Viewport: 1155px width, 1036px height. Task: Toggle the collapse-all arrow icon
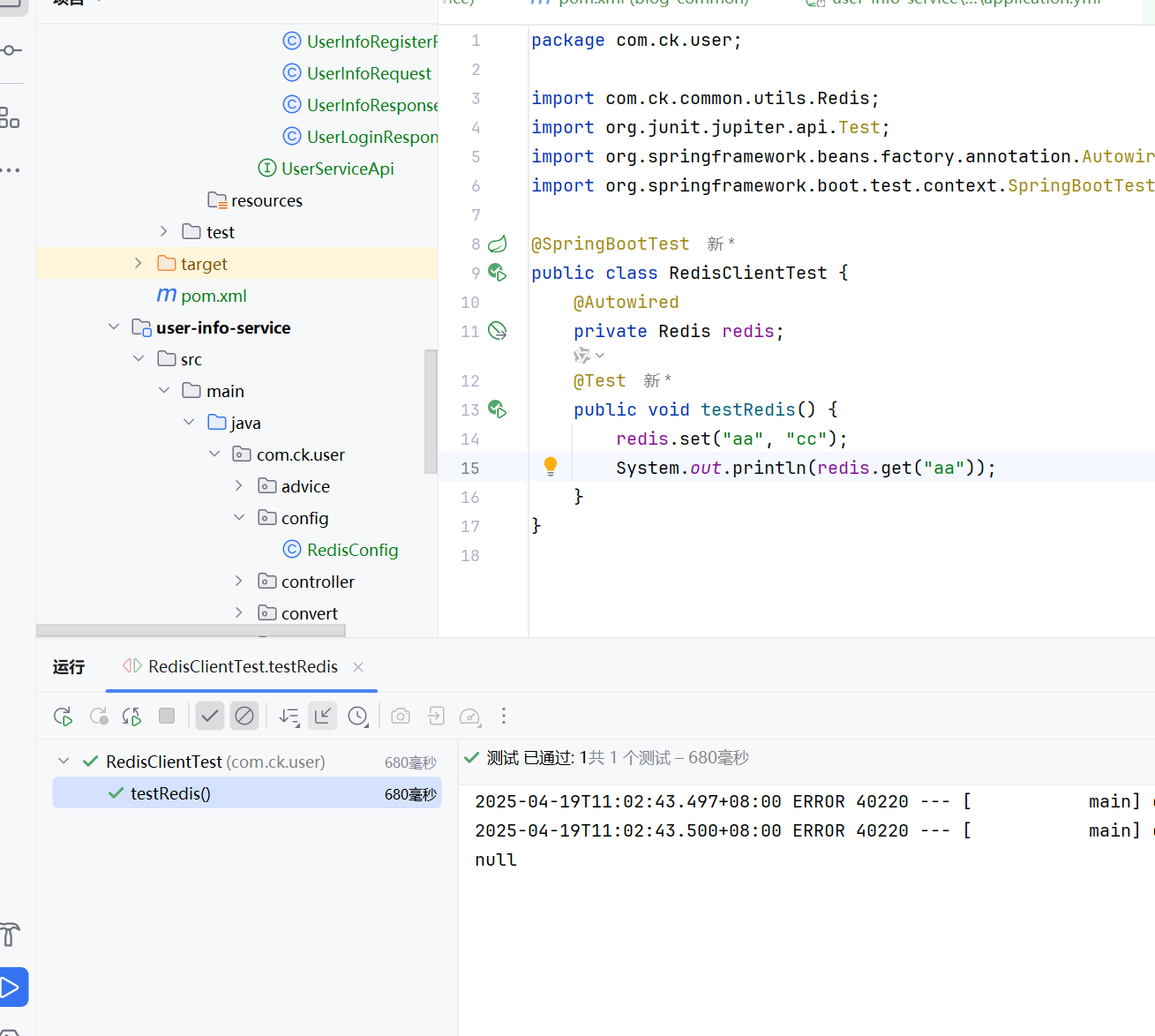click(x=323, y=716)
